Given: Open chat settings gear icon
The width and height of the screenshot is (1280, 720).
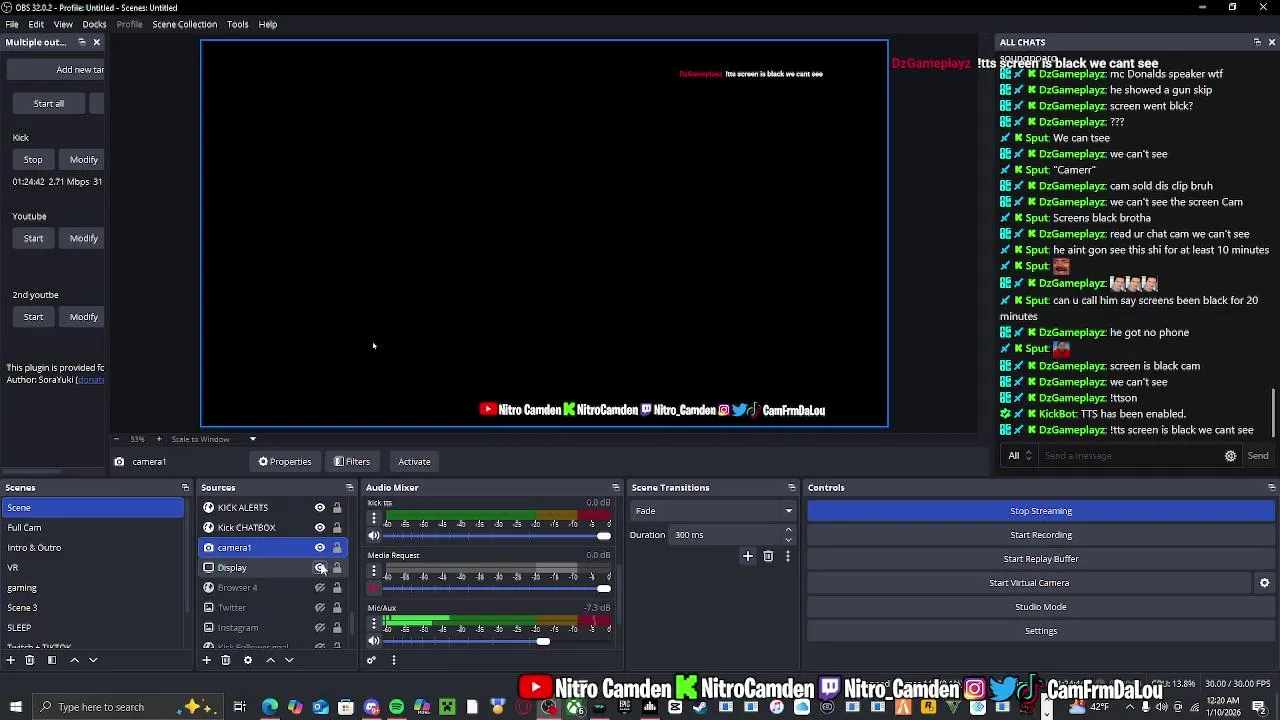Looking at the screenshot, I should (x=1231, y=456).
